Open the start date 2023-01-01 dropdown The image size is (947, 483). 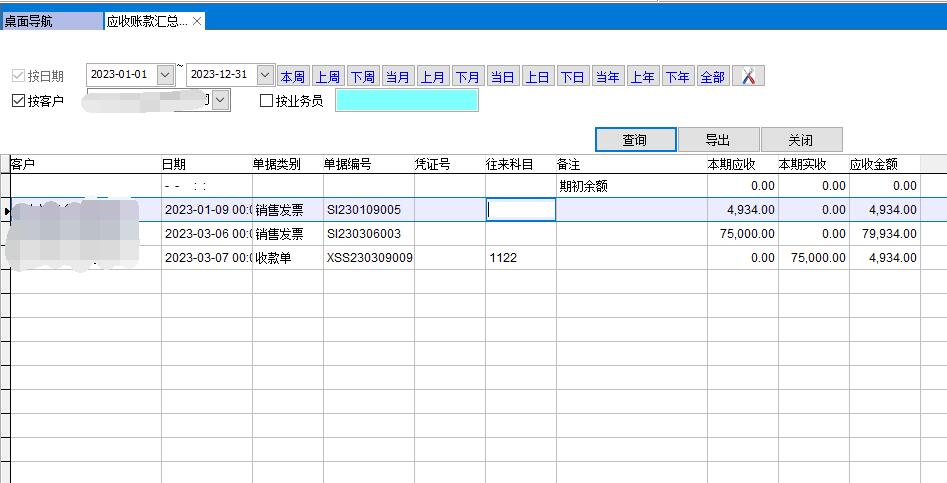(165, 75)
